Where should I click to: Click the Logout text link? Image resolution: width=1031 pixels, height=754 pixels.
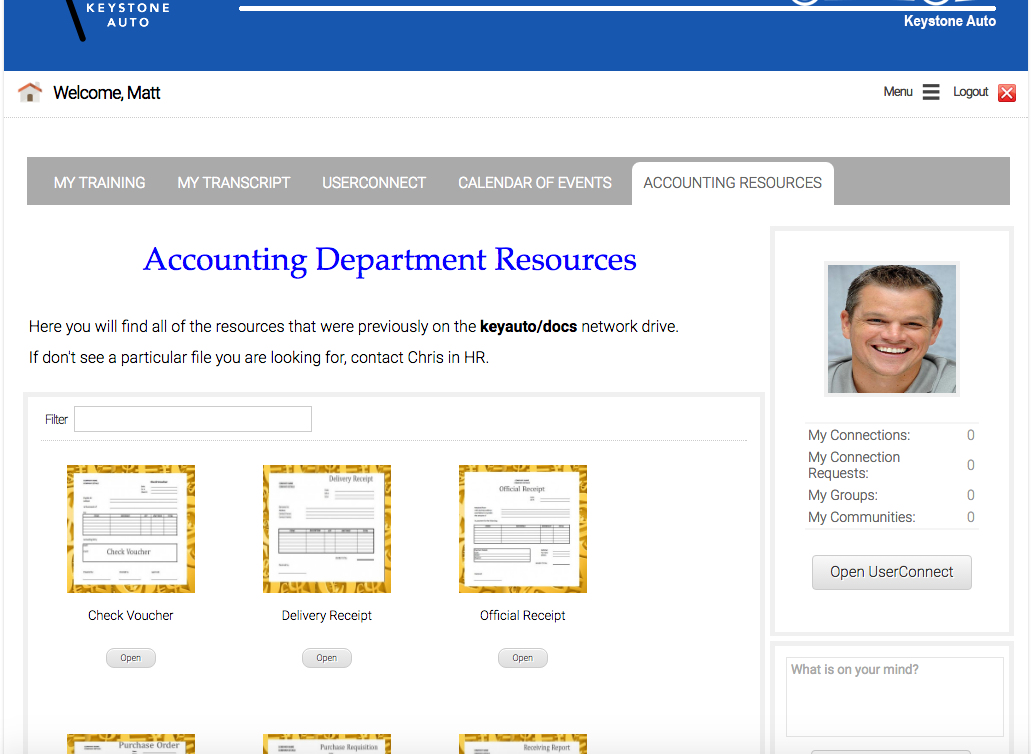coord(971,92)
